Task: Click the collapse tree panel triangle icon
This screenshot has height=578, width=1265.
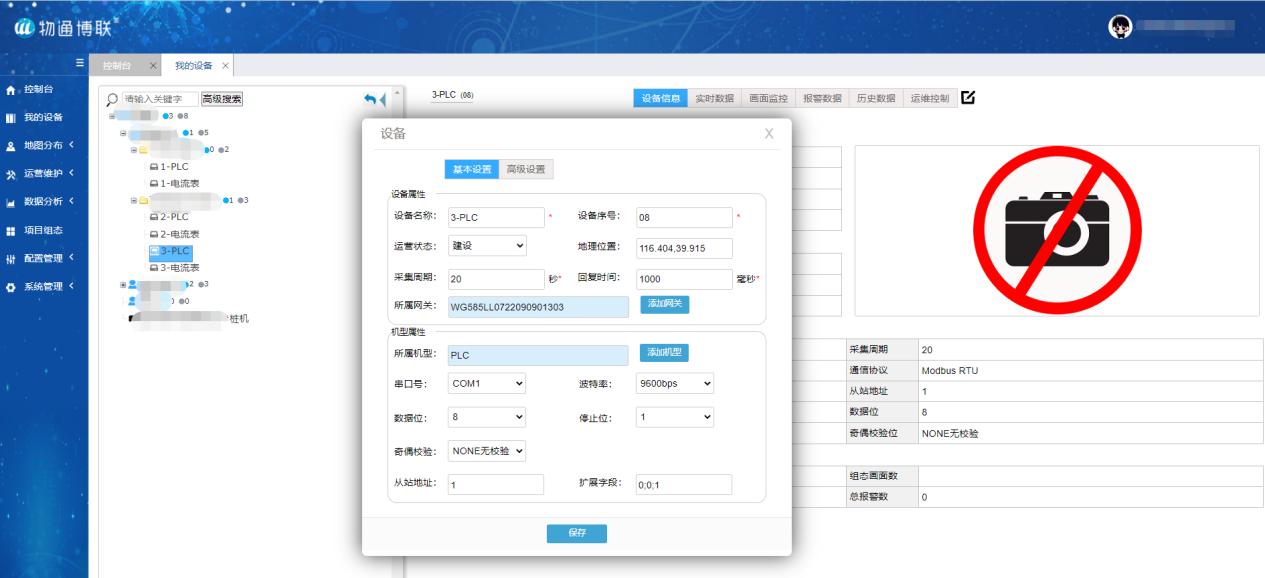Action: click(x=383, y=100)
